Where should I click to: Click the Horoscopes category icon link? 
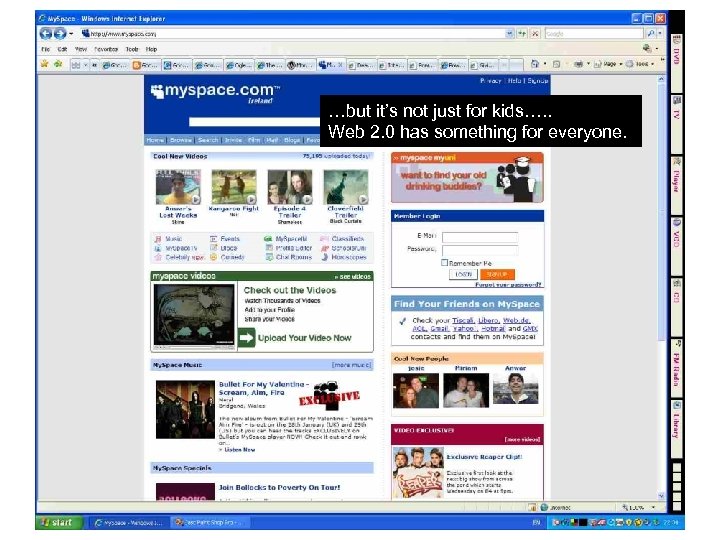coord(324,257)
